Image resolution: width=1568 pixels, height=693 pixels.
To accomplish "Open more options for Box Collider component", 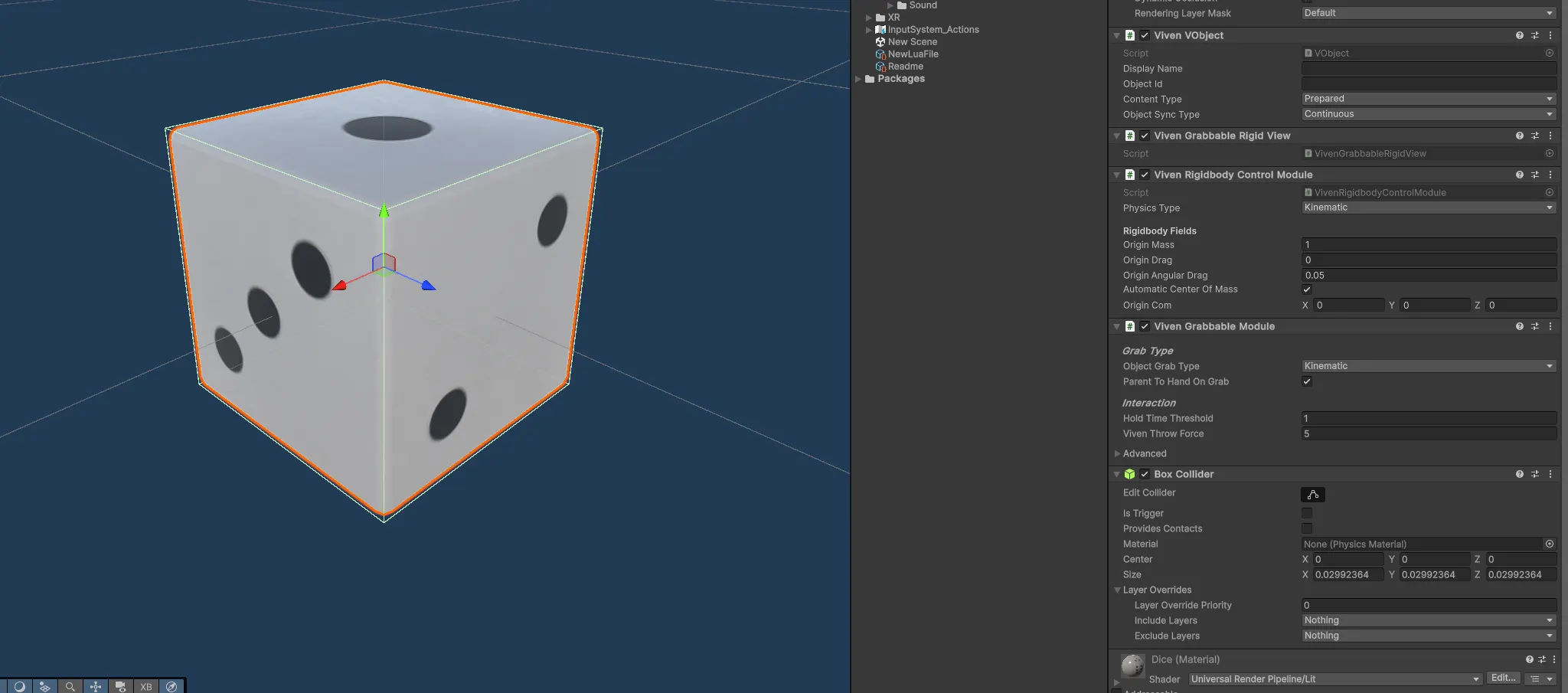I will click(x=1550, y=474).
